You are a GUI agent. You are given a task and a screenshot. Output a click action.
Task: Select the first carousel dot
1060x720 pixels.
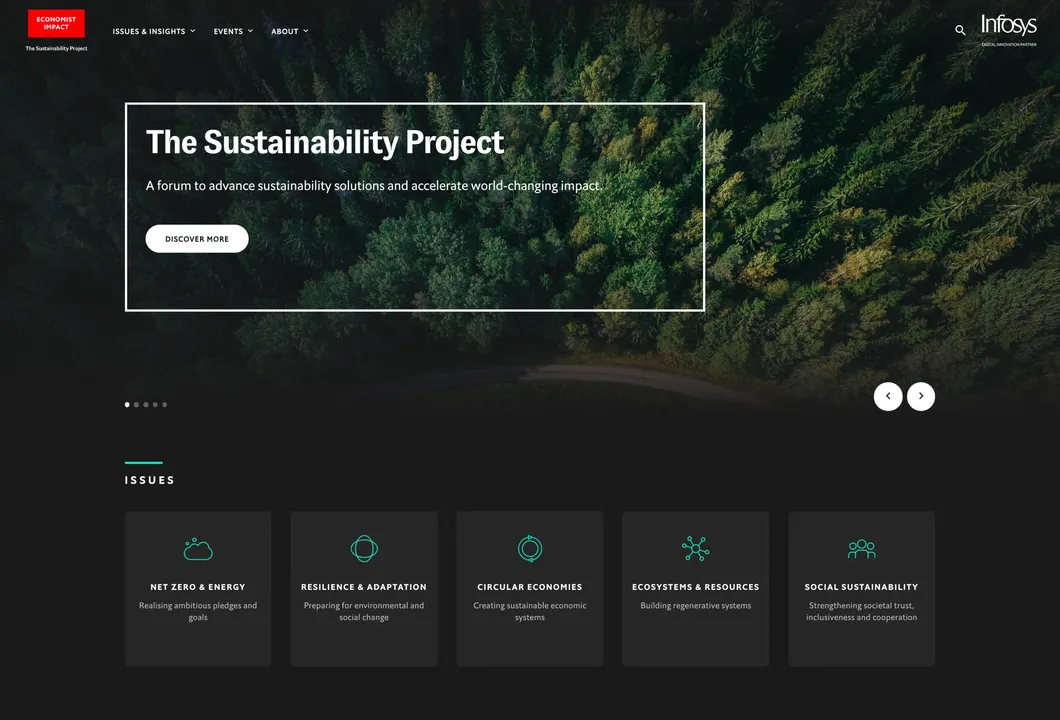pyautogui.click(x=127, y=404)
